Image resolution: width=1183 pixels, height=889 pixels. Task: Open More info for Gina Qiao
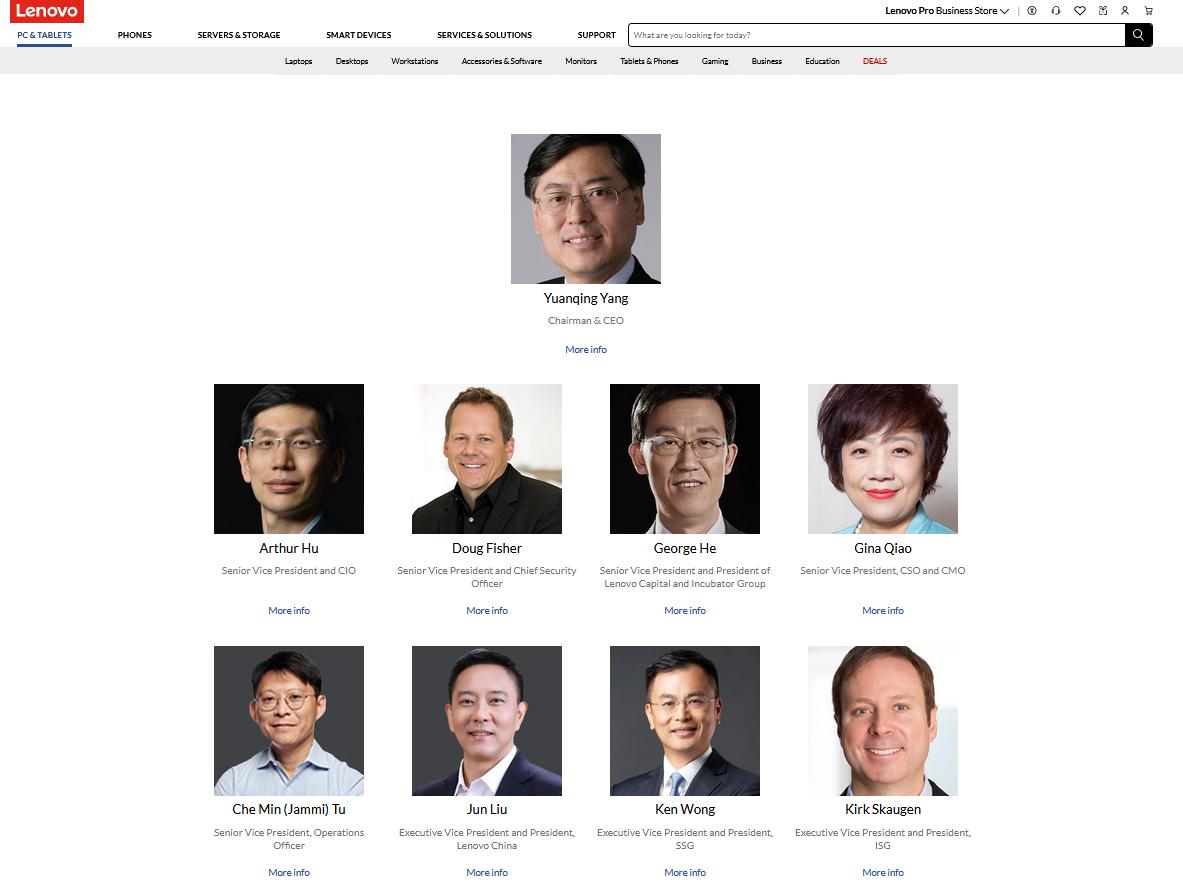tap(883, 611)
